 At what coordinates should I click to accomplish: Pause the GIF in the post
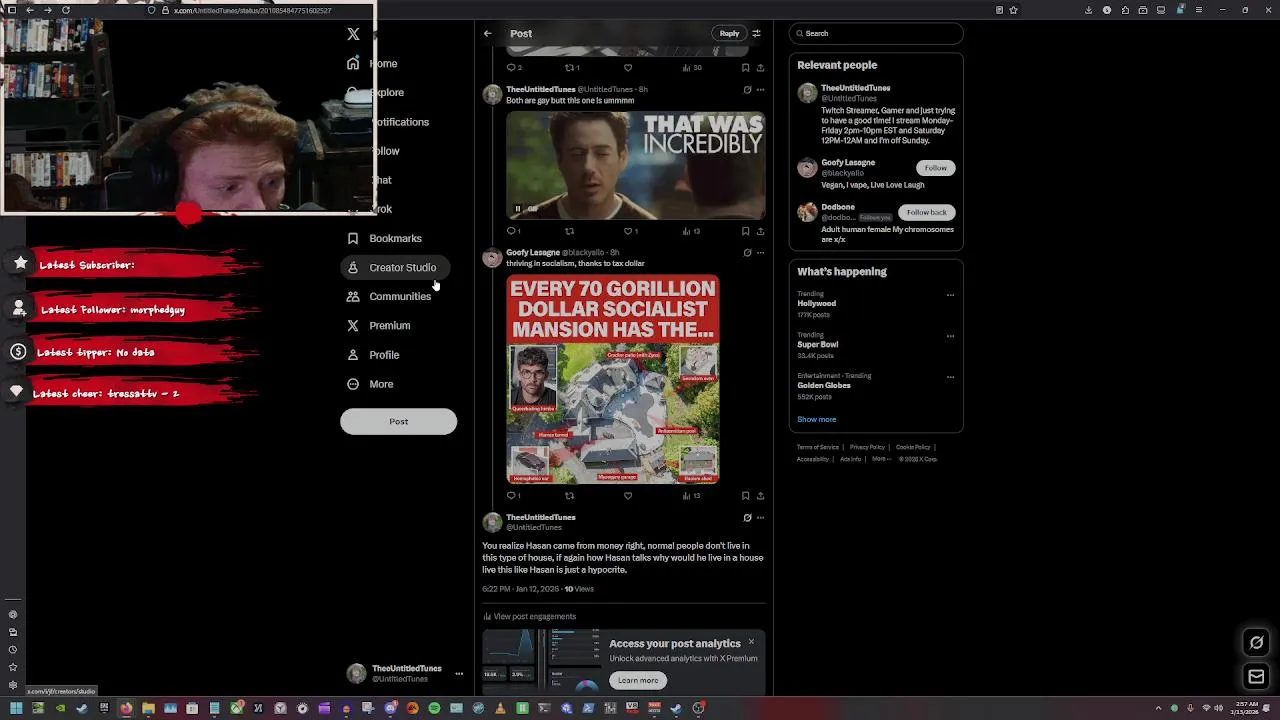518,209
